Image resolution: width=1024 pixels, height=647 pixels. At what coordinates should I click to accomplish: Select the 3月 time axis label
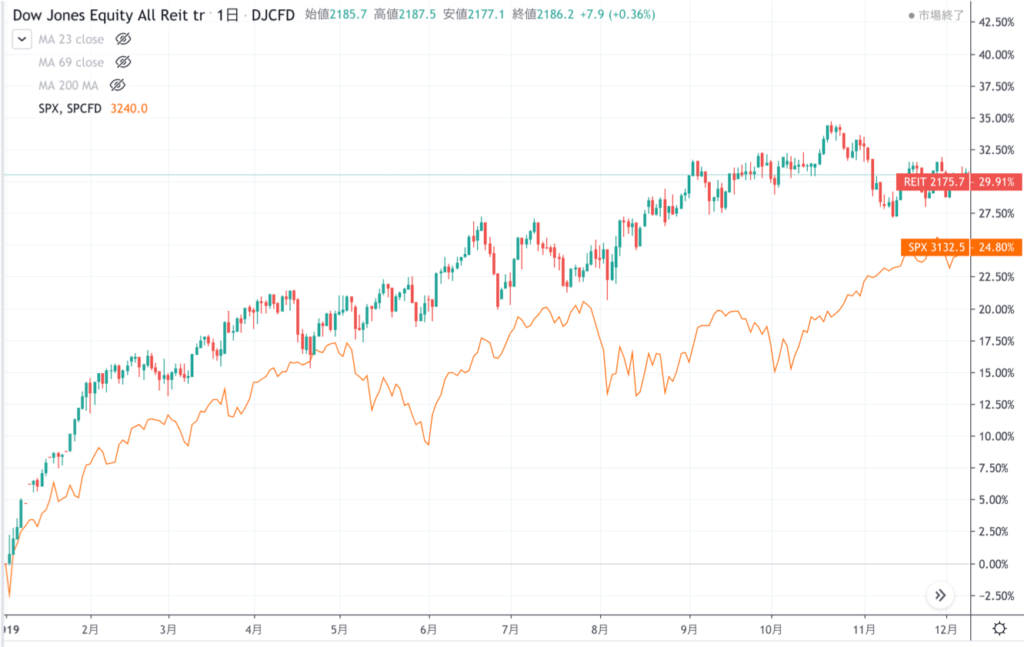168,629
